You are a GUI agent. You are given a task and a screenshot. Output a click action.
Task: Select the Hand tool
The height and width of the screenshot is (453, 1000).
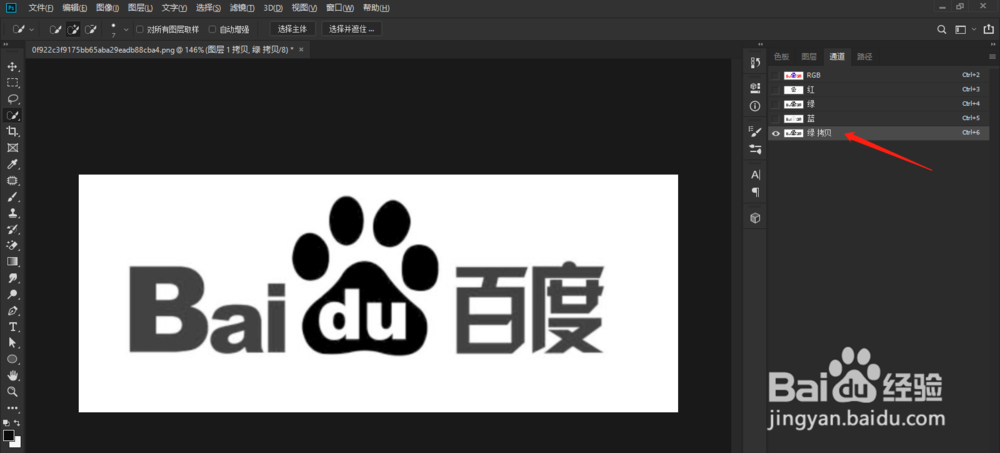tap(12, 375)
